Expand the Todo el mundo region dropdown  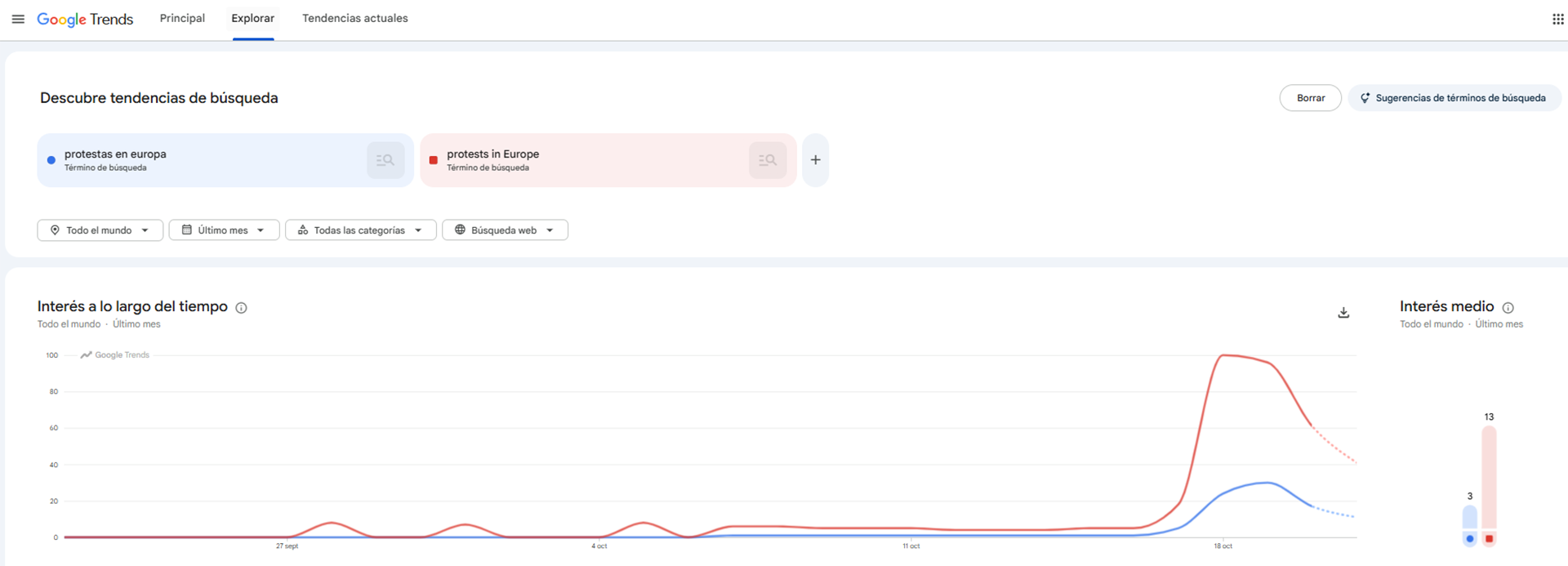(100, 230)
